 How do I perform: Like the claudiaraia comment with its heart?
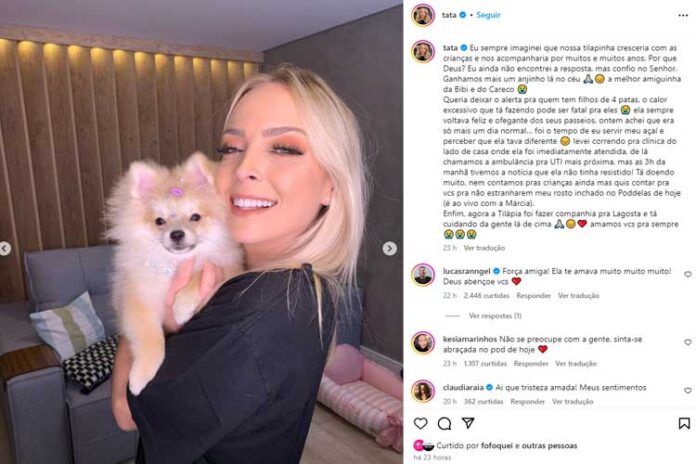click(x=688, y=391)
